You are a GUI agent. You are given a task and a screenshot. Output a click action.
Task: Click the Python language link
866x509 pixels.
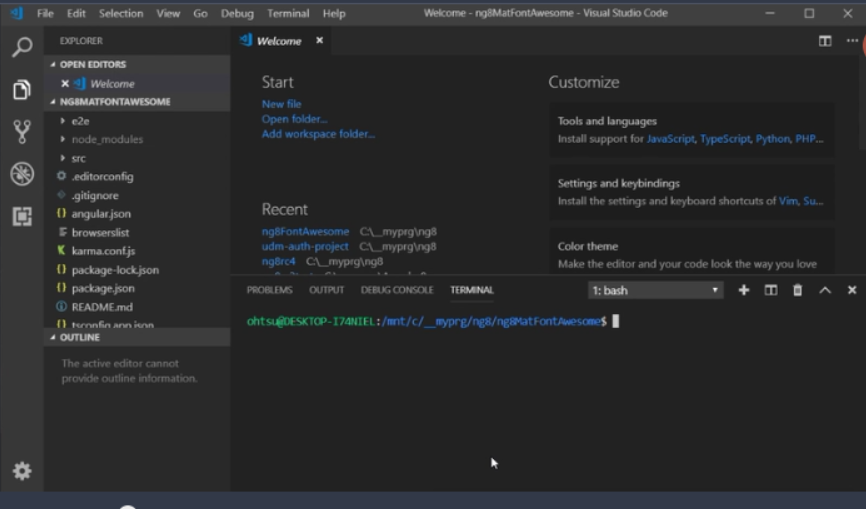[773, 139]
